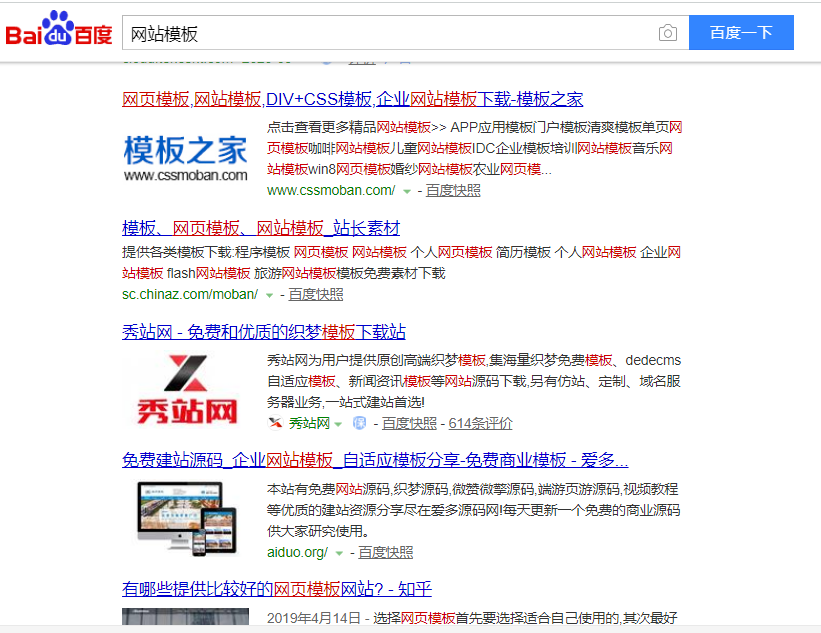821x633 pixels.
Task: Click the 秀站网 red logo thumbnail
Action: pyautogui.click(x=187, y=389)
